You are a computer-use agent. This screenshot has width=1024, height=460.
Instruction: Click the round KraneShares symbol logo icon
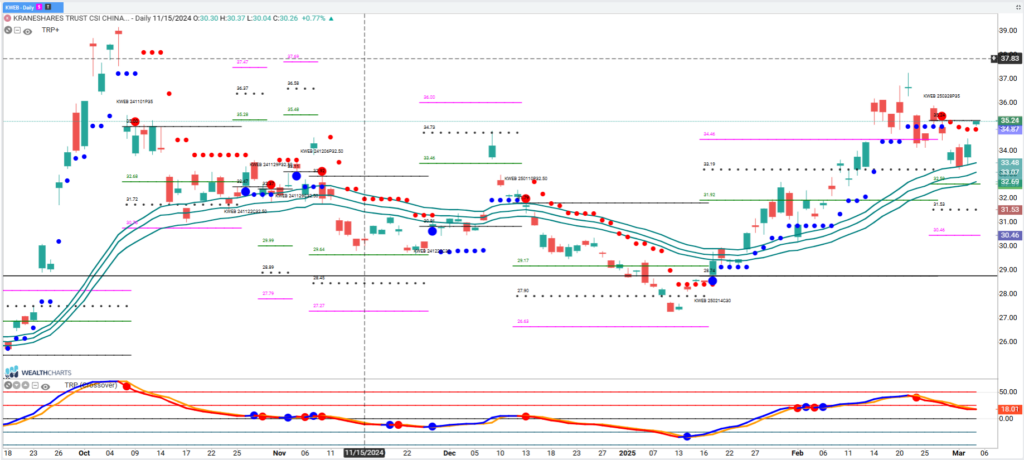tap(7, 18)
